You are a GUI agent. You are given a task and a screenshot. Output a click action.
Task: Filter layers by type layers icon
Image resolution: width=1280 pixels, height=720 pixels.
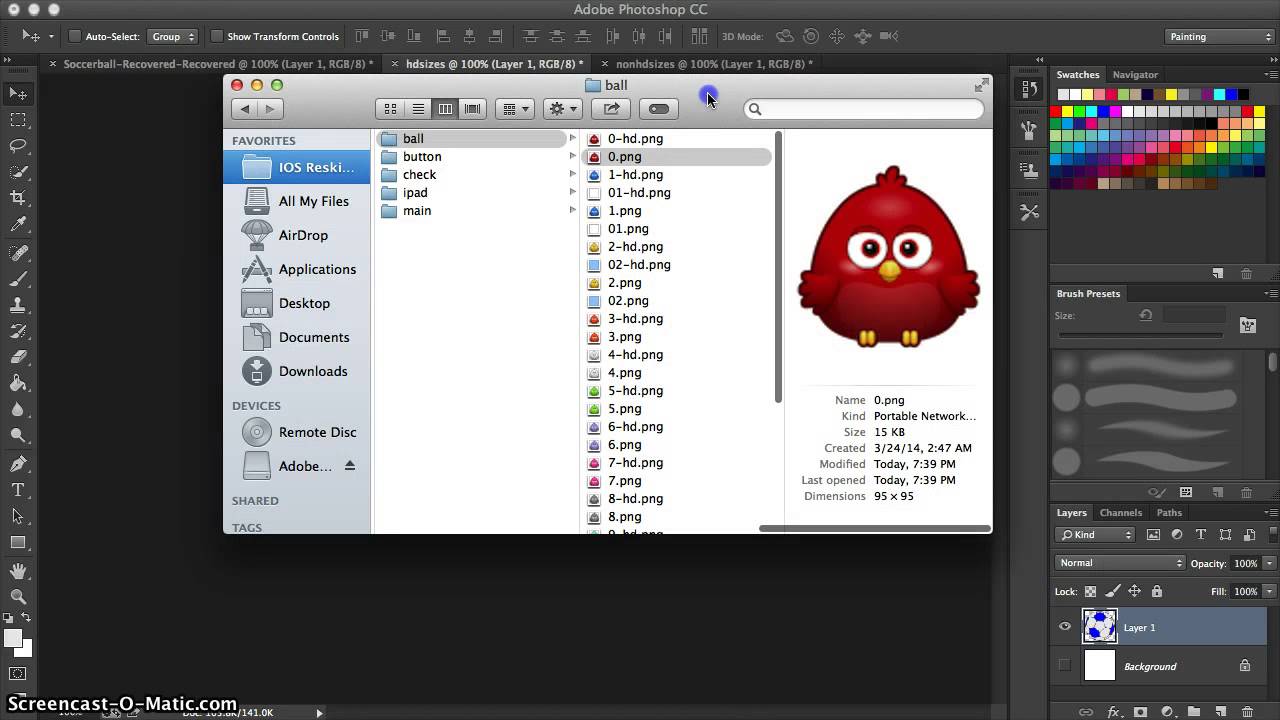pos(1201,535)
